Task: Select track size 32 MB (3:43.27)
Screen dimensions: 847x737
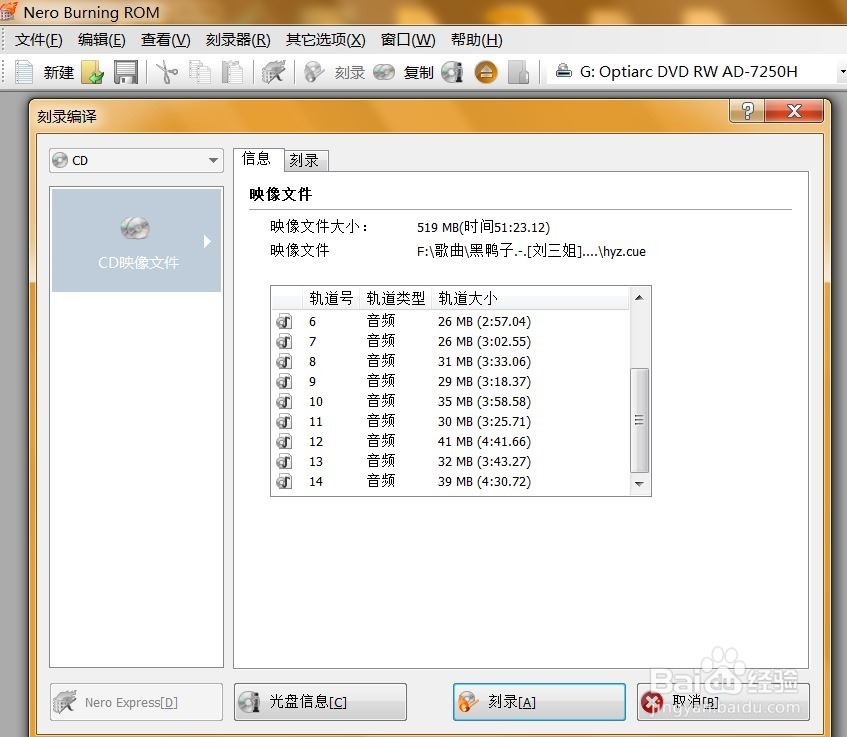Action: 484,462
